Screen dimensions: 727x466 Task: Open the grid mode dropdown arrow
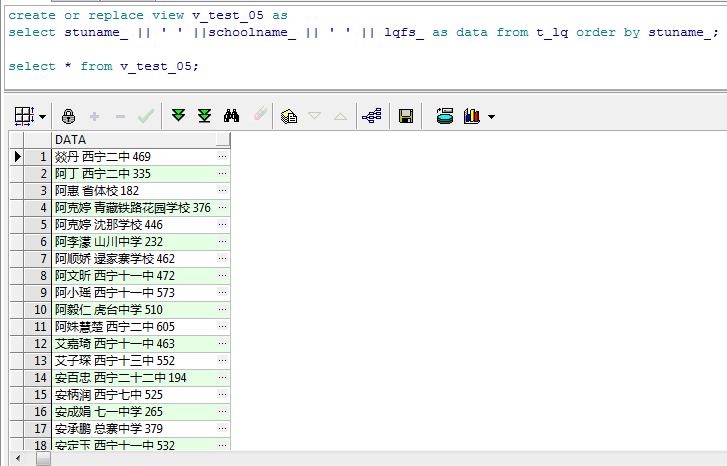[42, 117]
